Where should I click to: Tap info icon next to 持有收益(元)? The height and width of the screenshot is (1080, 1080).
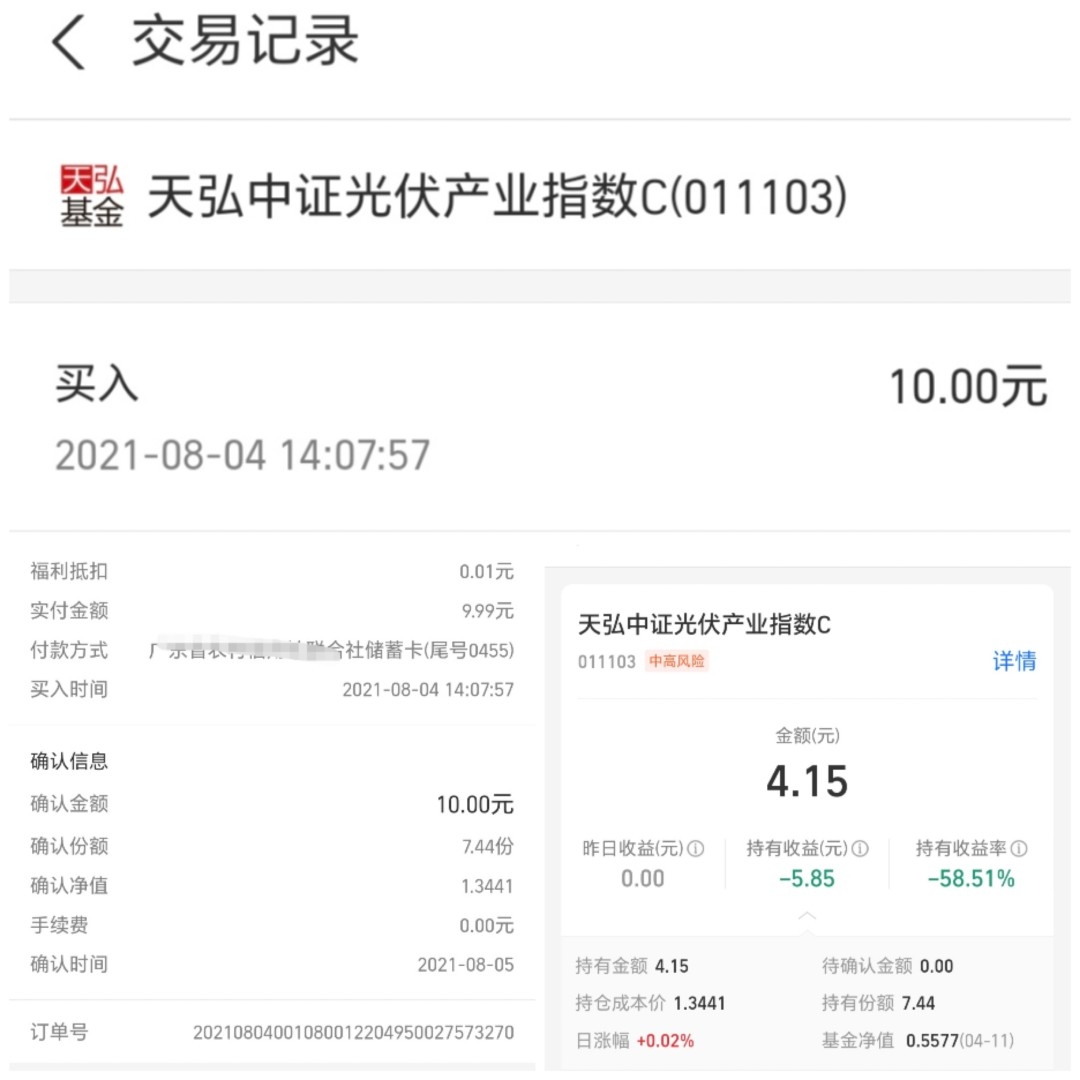click(860, 849)
